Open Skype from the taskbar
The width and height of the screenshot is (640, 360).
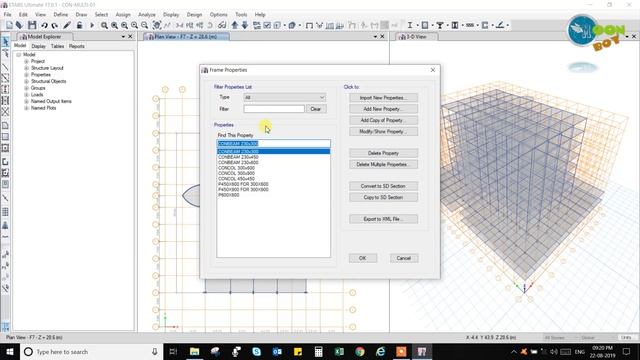click(x=256, y=351)
